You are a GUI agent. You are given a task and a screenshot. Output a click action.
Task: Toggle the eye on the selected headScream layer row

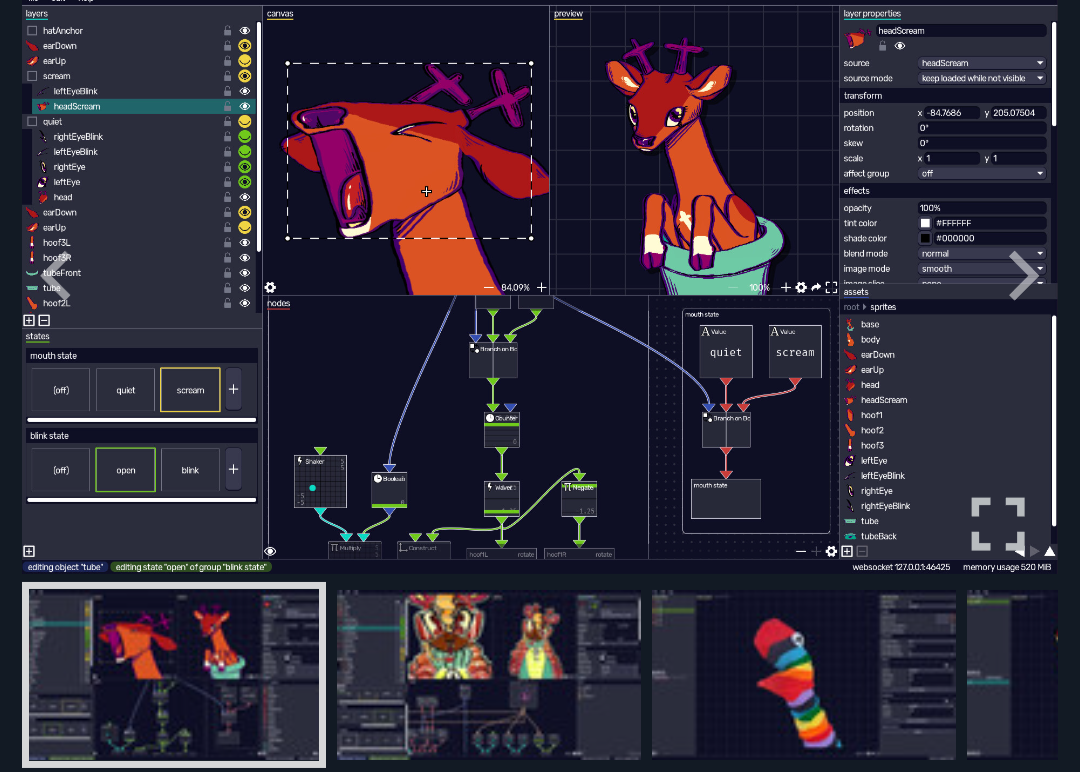(245, 106)
